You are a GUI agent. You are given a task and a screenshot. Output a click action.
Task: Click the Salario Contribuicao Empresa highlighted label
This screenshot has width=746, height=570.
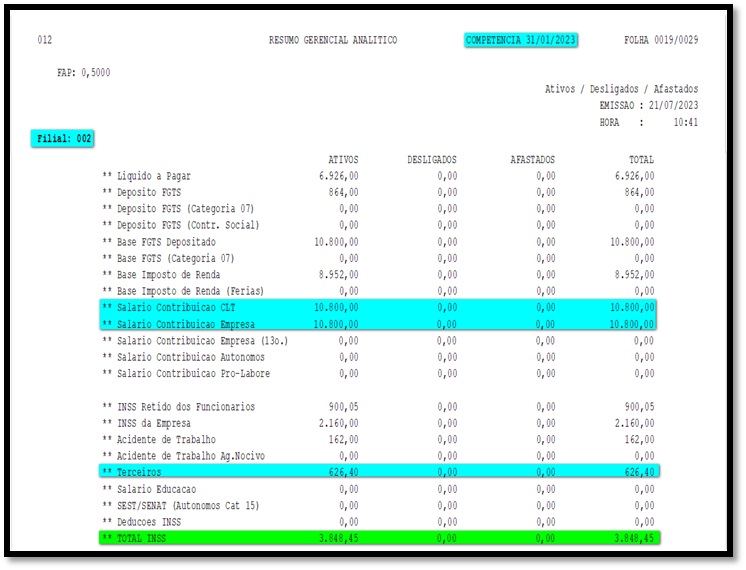pos(186,324)
